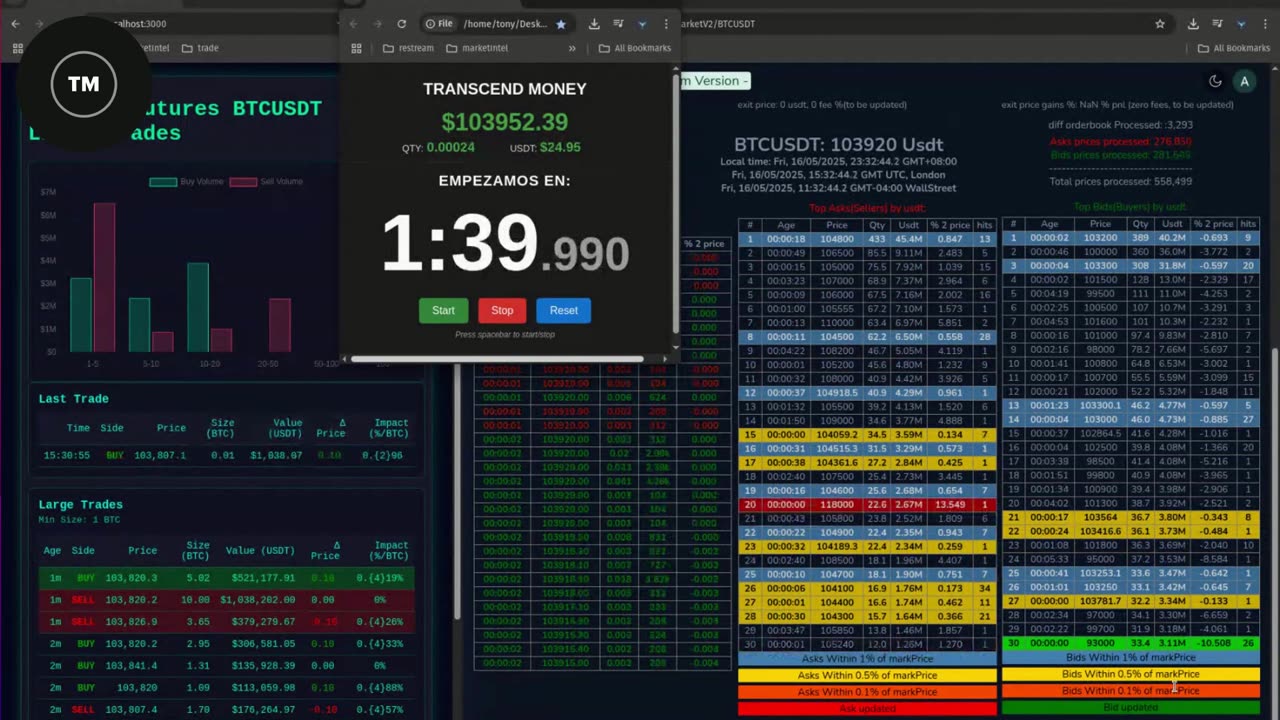Open three-dot menu of marketV2 window

[x=1265, y=24]
